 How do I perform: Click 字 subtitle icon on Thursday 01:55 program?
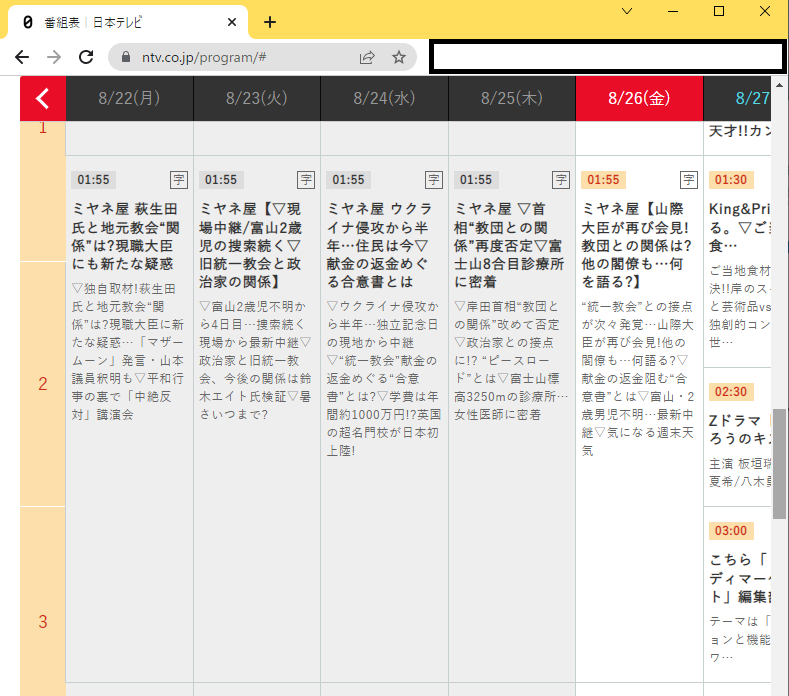coord(561,180)
